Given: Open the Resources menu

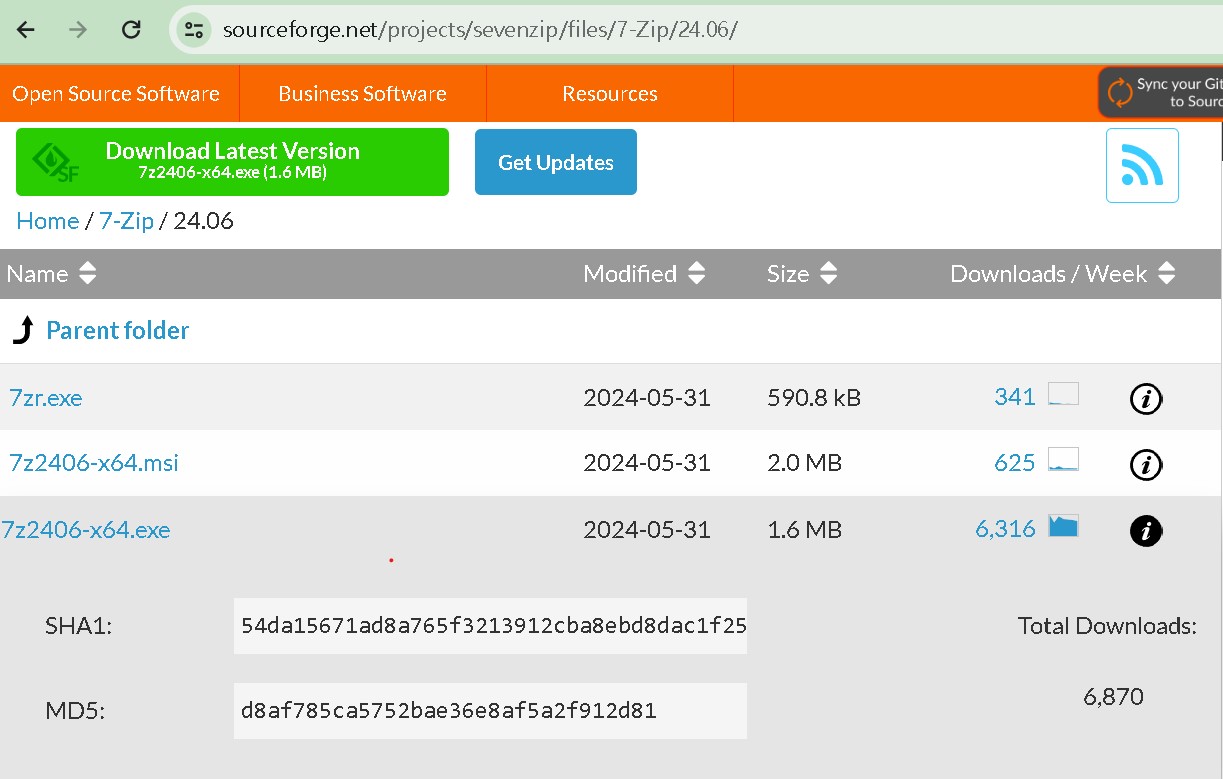Looking at the screenshot, I should click(610, 94).
